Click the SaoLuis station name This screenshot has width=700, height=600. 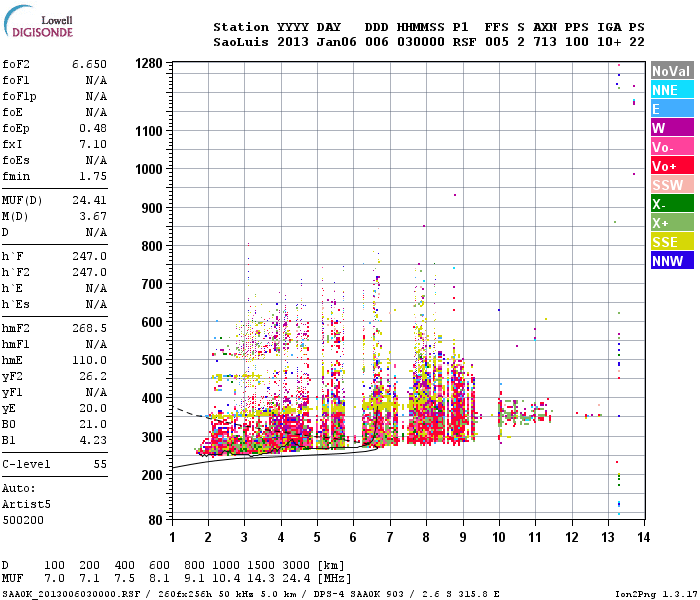(x=241, y=42)
